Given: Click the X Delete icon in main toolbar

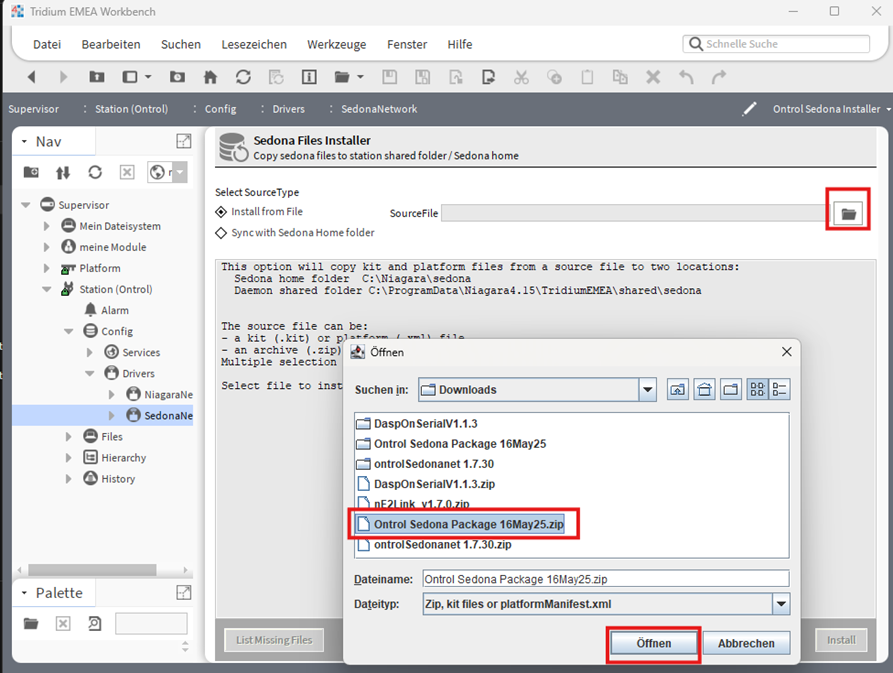Looking at the screenshot, I should pos(653,77).
